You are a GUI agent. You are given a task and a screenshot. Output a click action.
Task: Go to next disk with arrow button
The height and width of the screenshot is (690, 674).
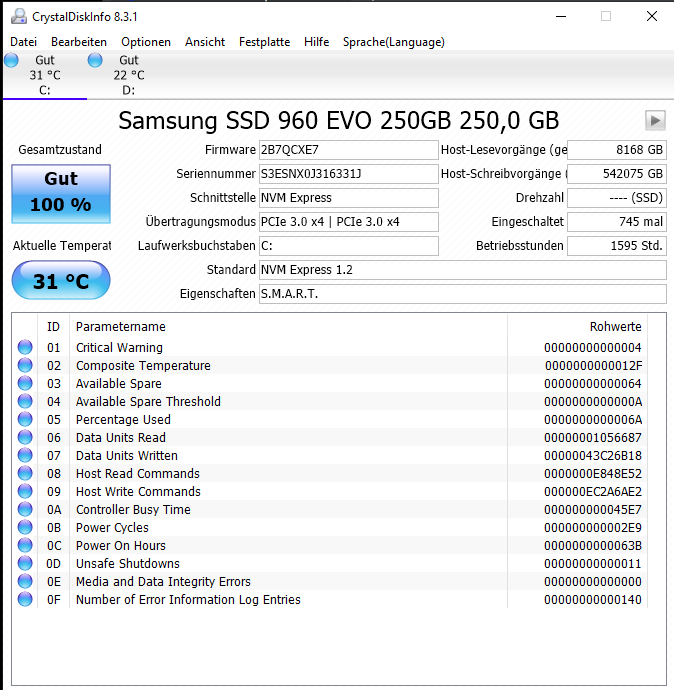[x=655, y=120]
